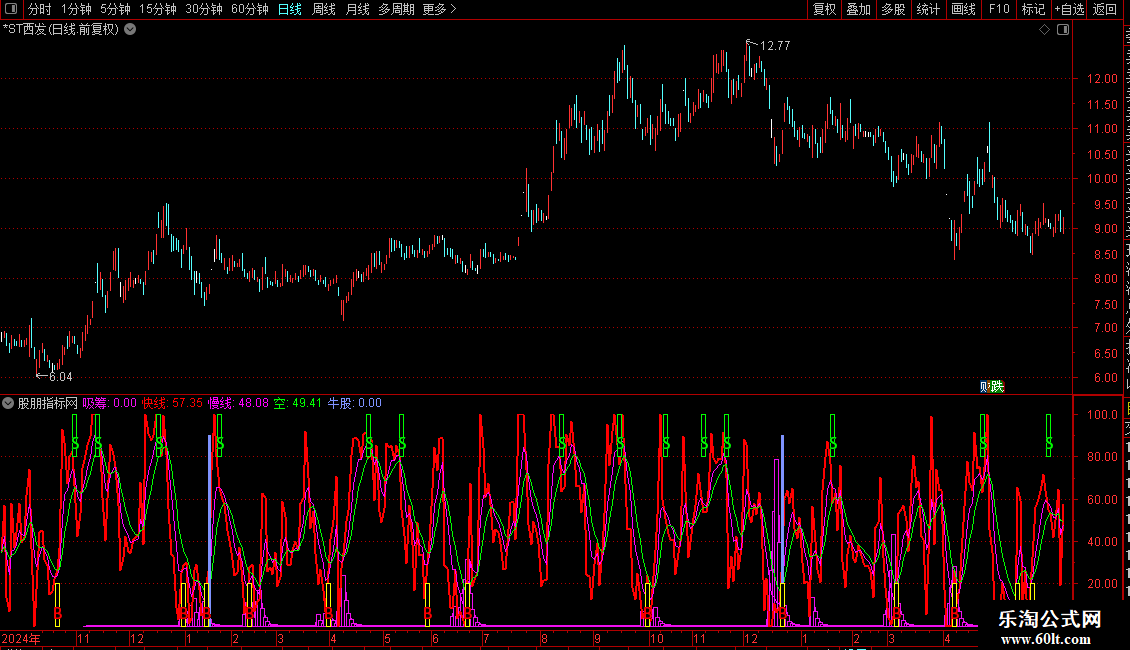Select the 30分钟 period
1130x650 pixels.
[x=204, y=9]
